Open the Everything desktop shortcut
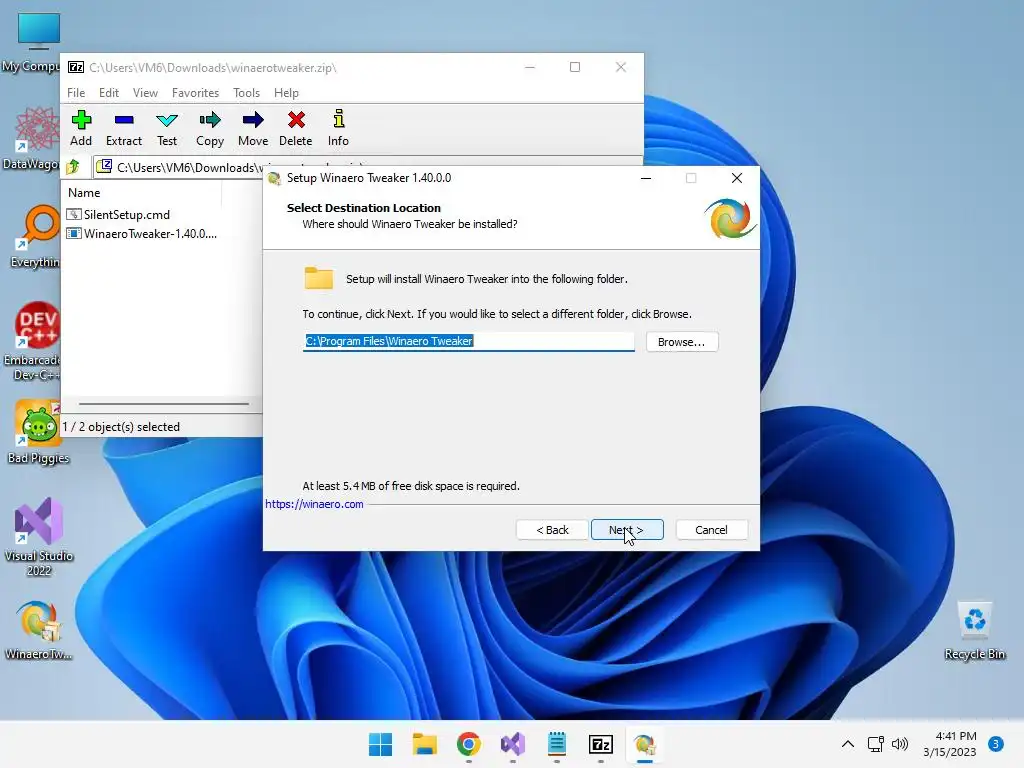The width and height of the screenshot is (1024, 768). [37, 236]
